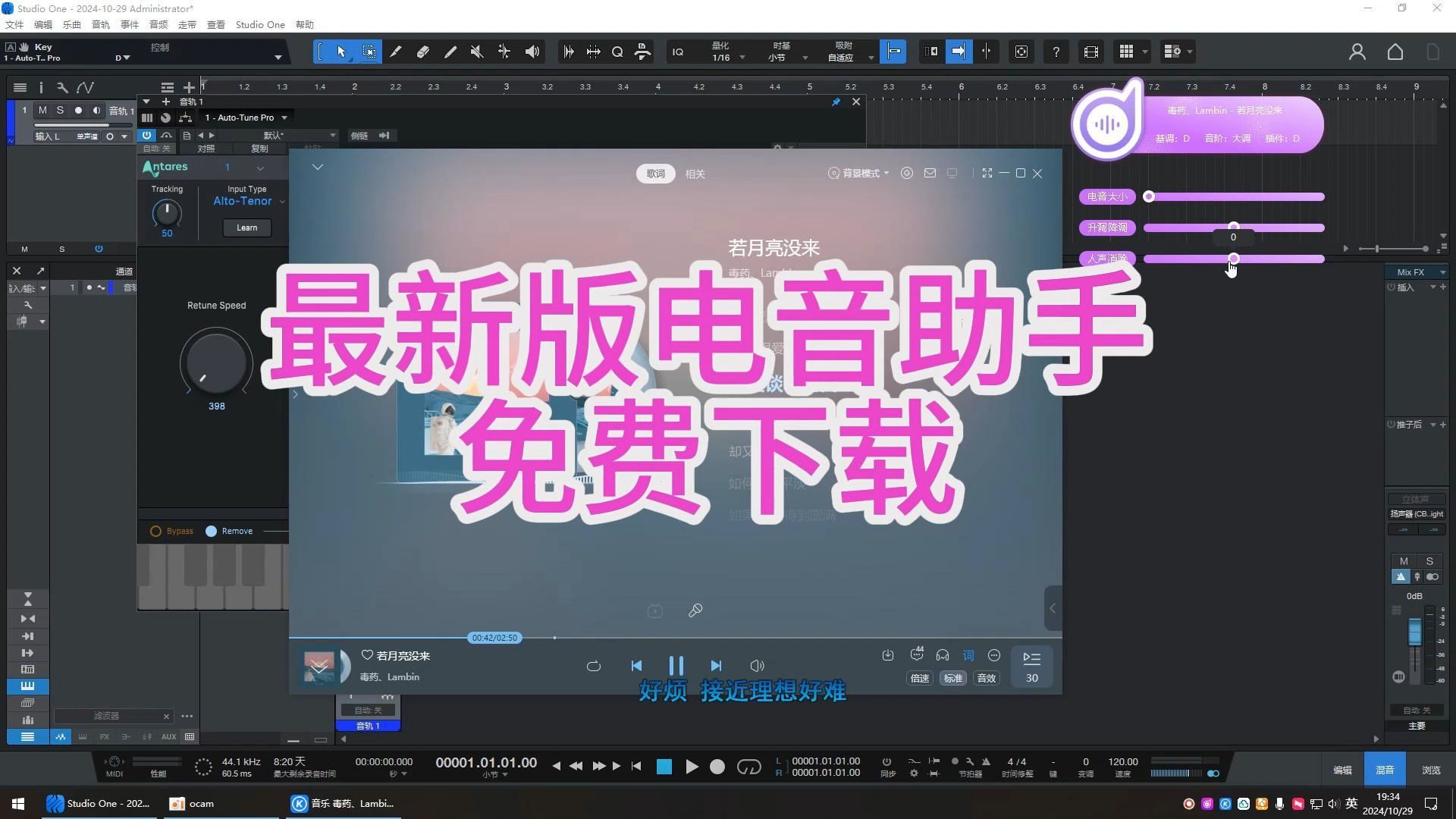Click 标准 standard mode button in player
The height and width of the screenshot is (819, 1456).
coord(952,678)
